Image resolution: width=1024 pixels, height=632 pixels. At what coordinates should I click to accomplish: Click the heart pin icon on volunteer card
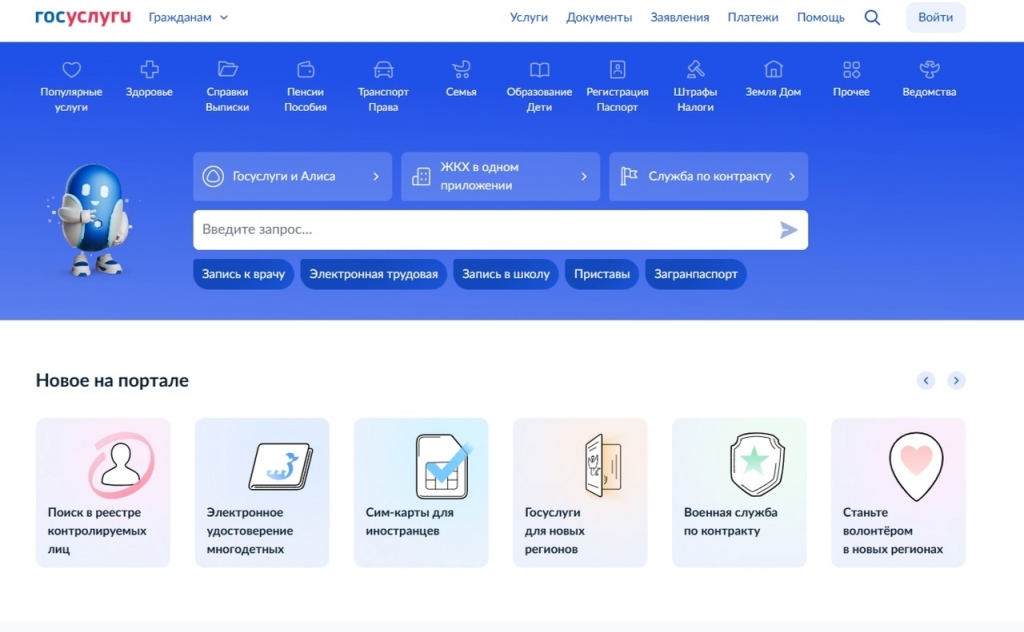916,466
